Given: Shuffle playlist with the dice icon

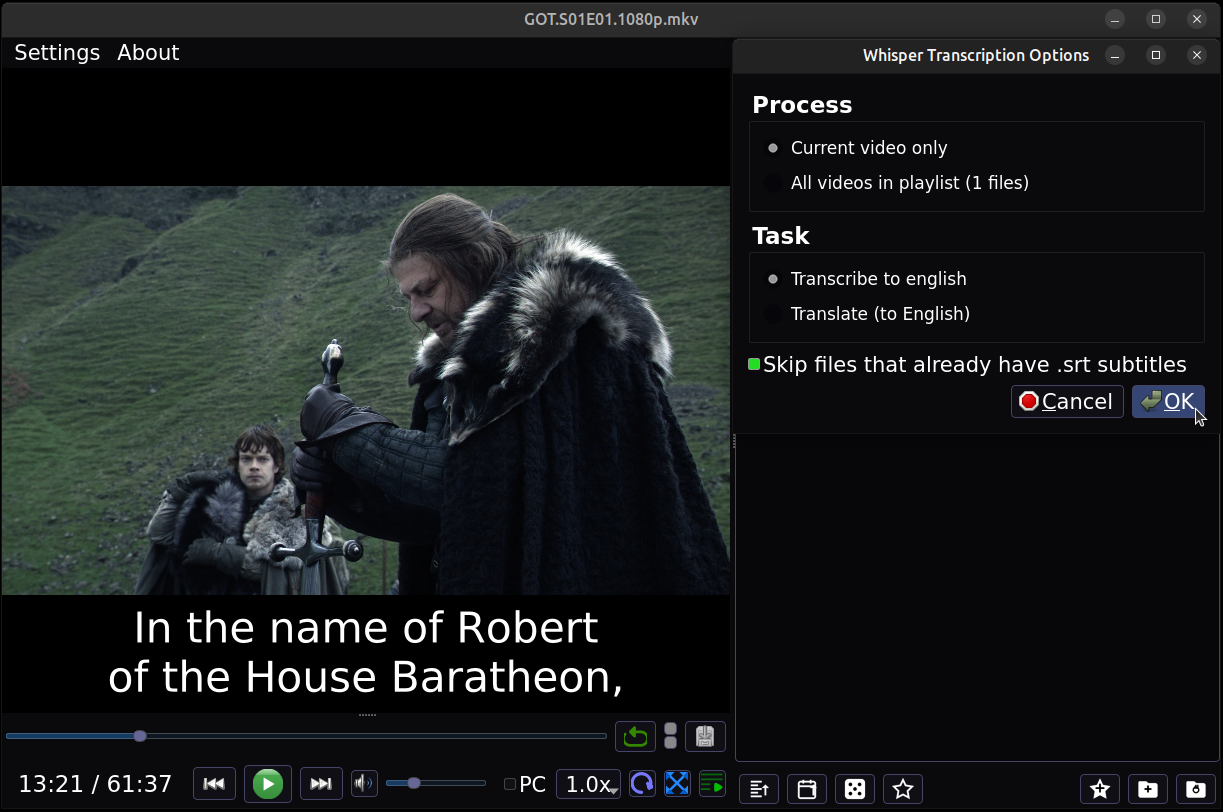Looking at the screenshot, I should [x=855, y=789].
